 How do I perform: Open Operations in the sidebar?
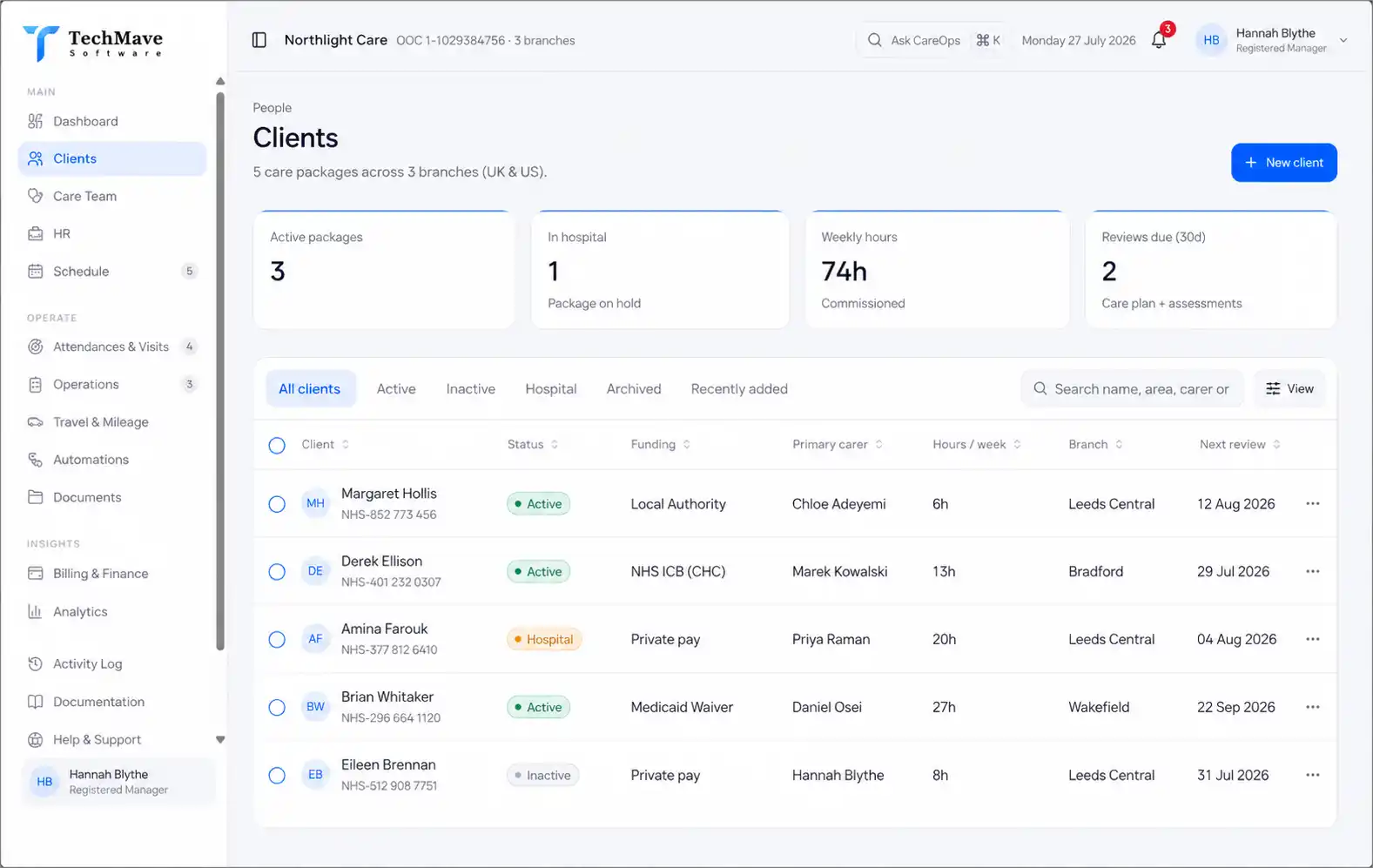click(111, 384)
